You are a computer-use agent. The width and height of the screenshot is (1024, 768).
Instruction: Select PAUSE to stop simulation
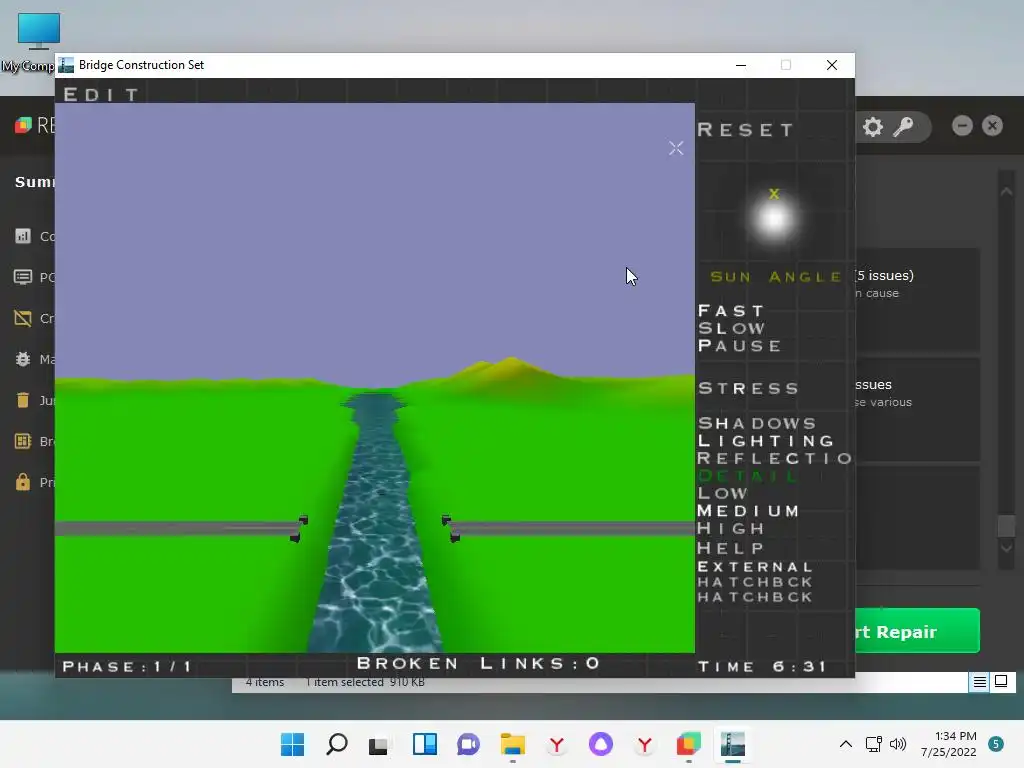coord(739,345)
